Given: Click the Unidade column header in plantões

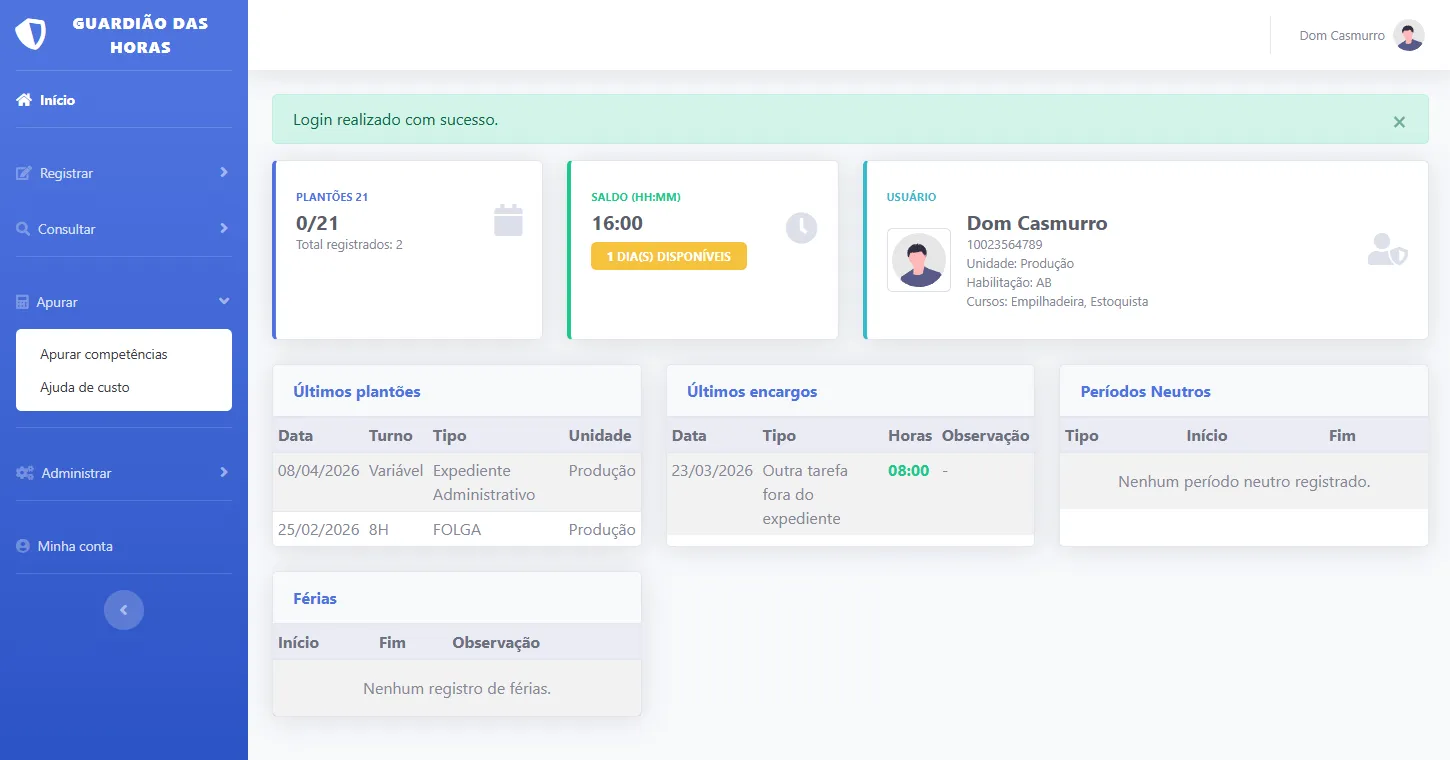Looking at the screenshot, I should pos(600,436).
